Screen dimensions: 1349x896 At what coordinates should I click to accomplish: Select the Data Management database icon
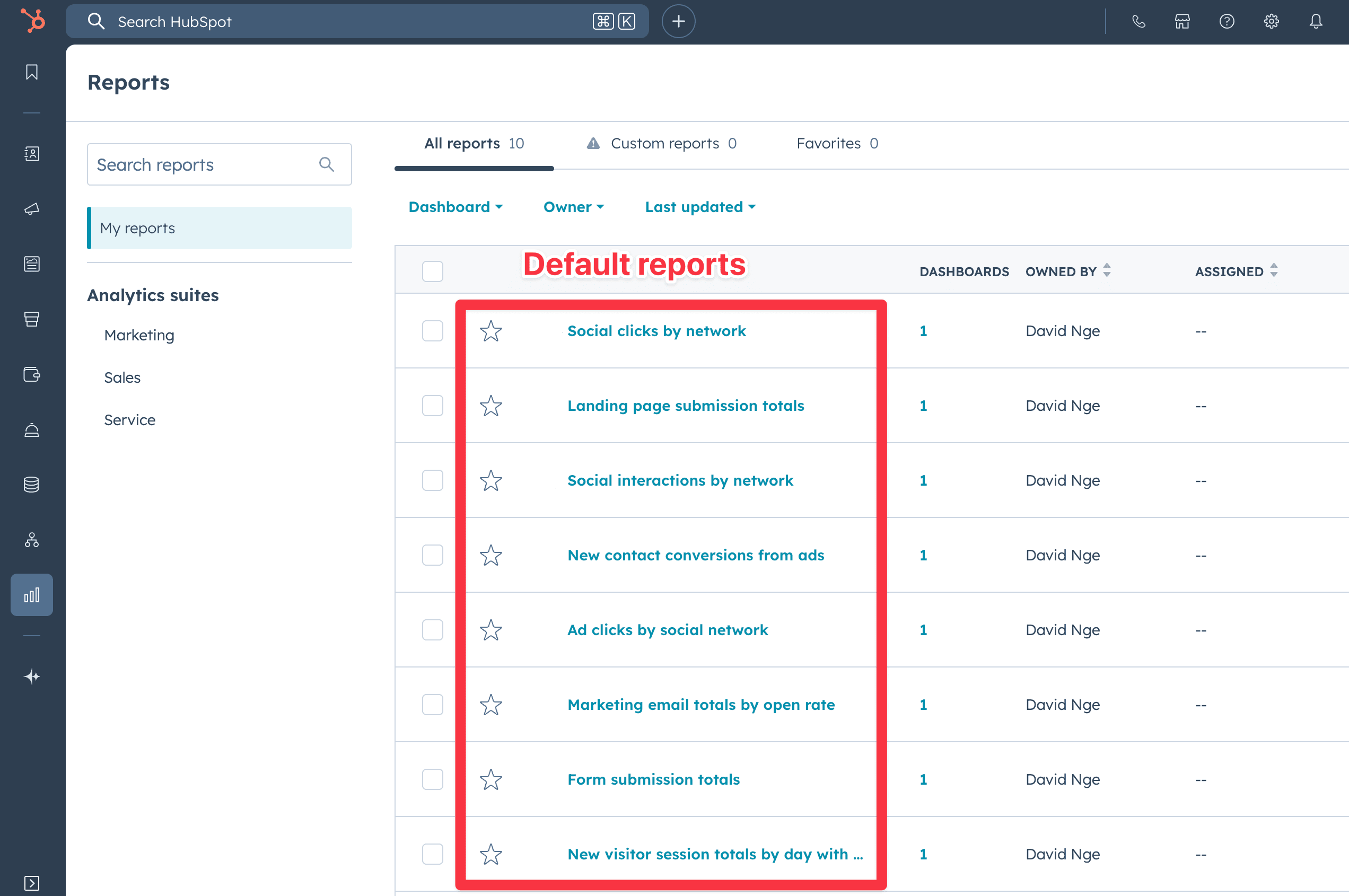point(32,484)
